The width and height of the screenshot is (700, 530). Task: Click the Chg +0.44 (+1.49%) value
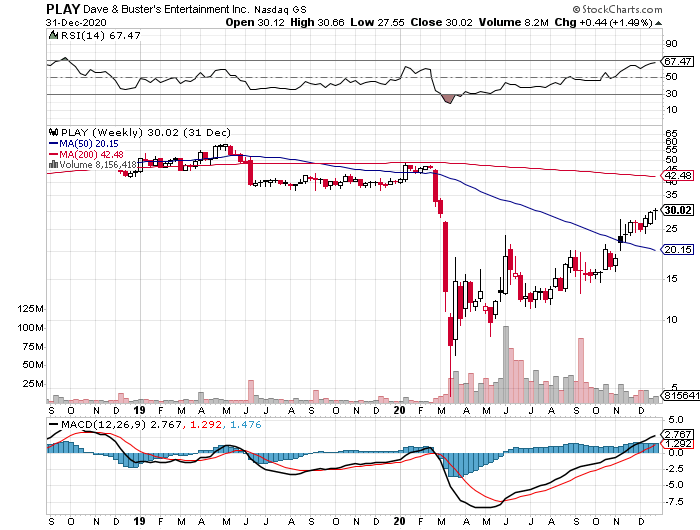604,22
